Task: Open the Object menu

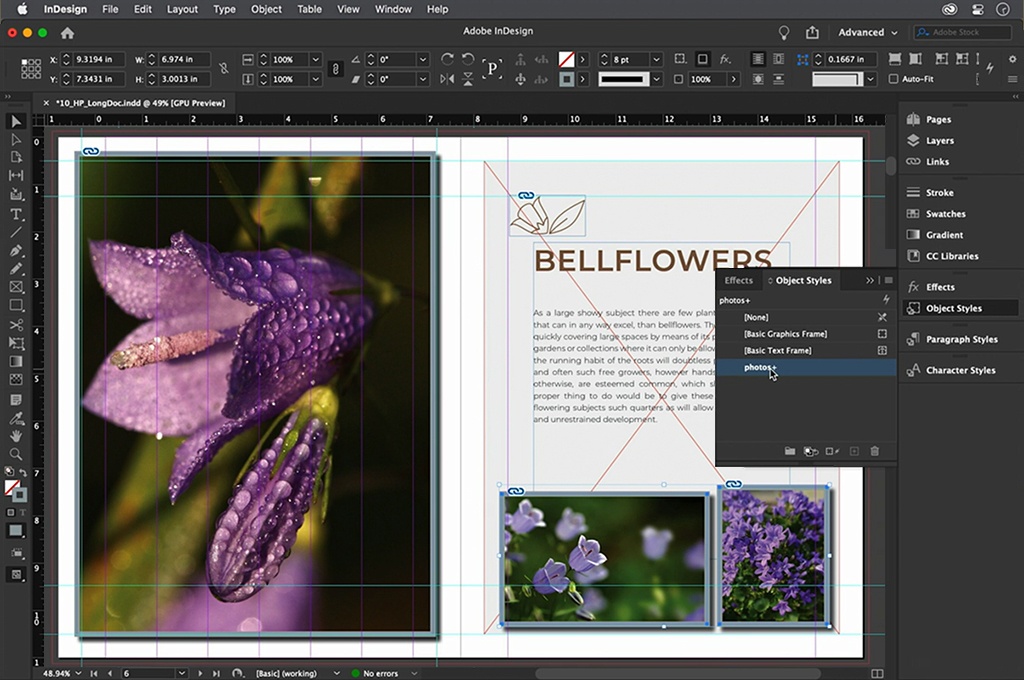Action: tap(266, 9)
